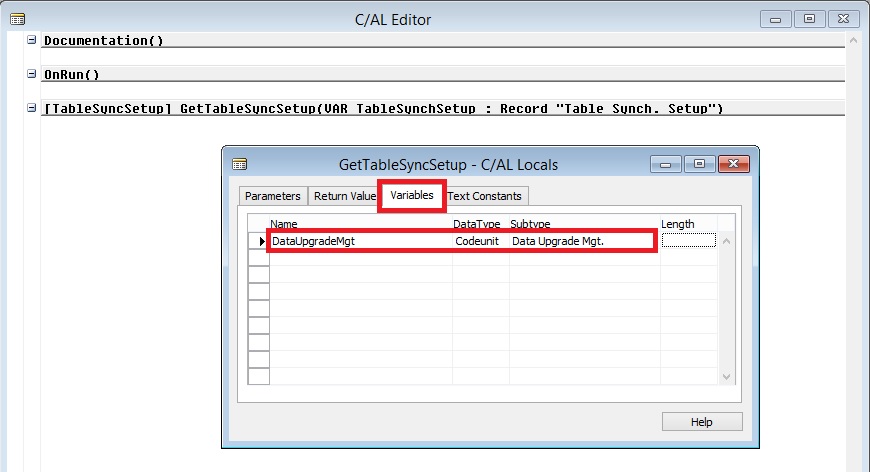Screen dimensions: 870x472
Task: Open the Text Constants tab
Action: click(x=486, y=196)
